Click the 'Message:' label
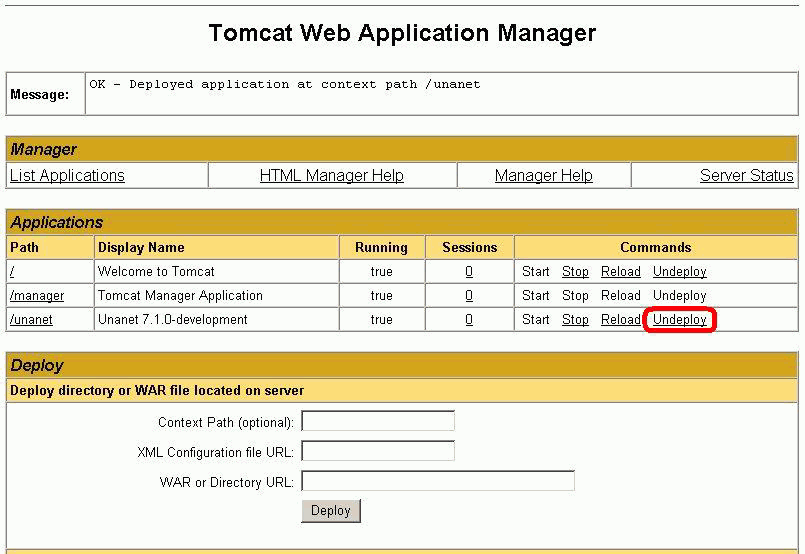 [40, 94]
